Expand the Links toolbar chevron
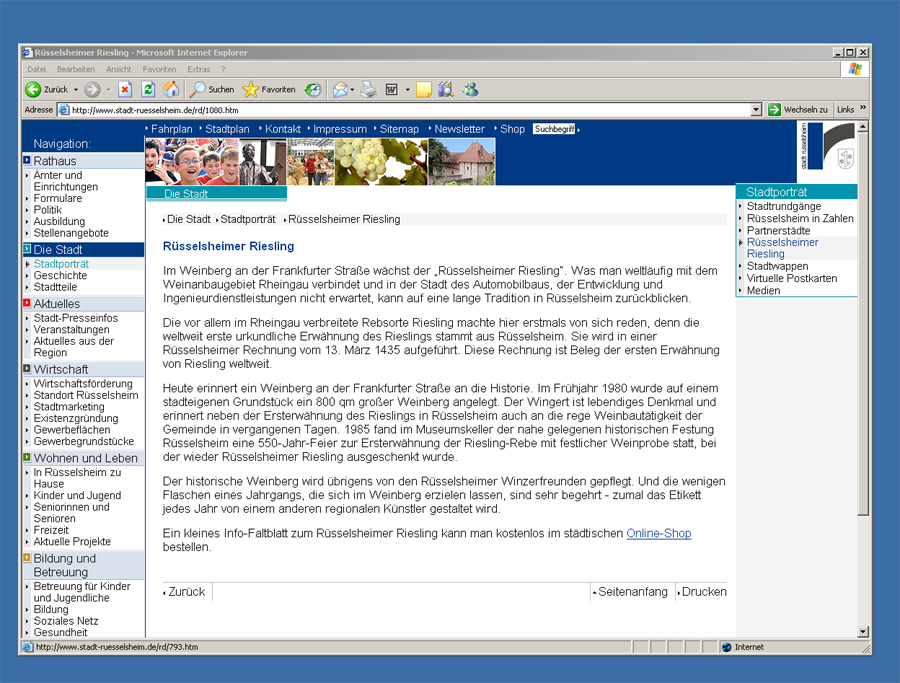This screenshot has height=683, width=900. pyautogui.click(x=863, y=108)
